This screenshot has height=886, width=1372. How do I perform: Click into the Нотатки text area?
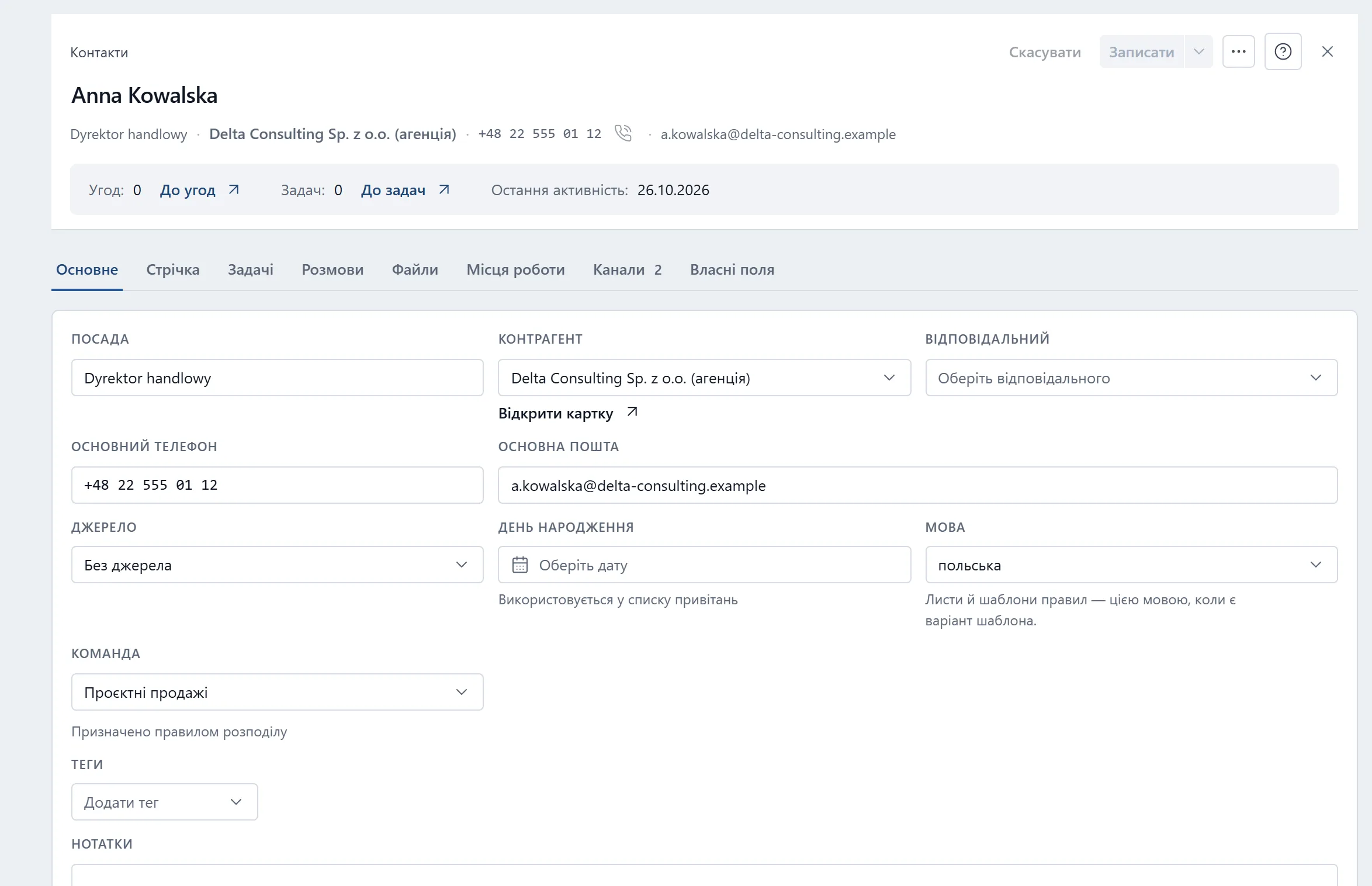pyautogui.click(x=704, y=875)
